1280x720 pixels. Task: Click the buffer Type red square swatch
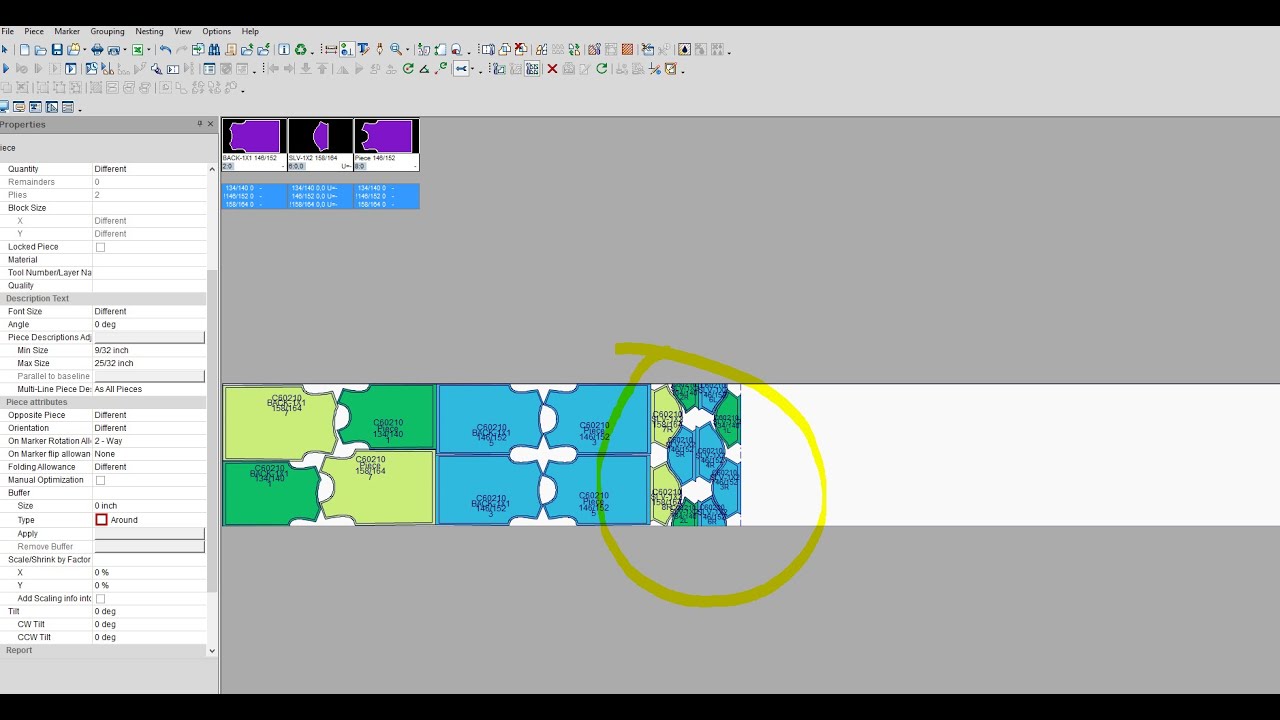tap(101, 520)
